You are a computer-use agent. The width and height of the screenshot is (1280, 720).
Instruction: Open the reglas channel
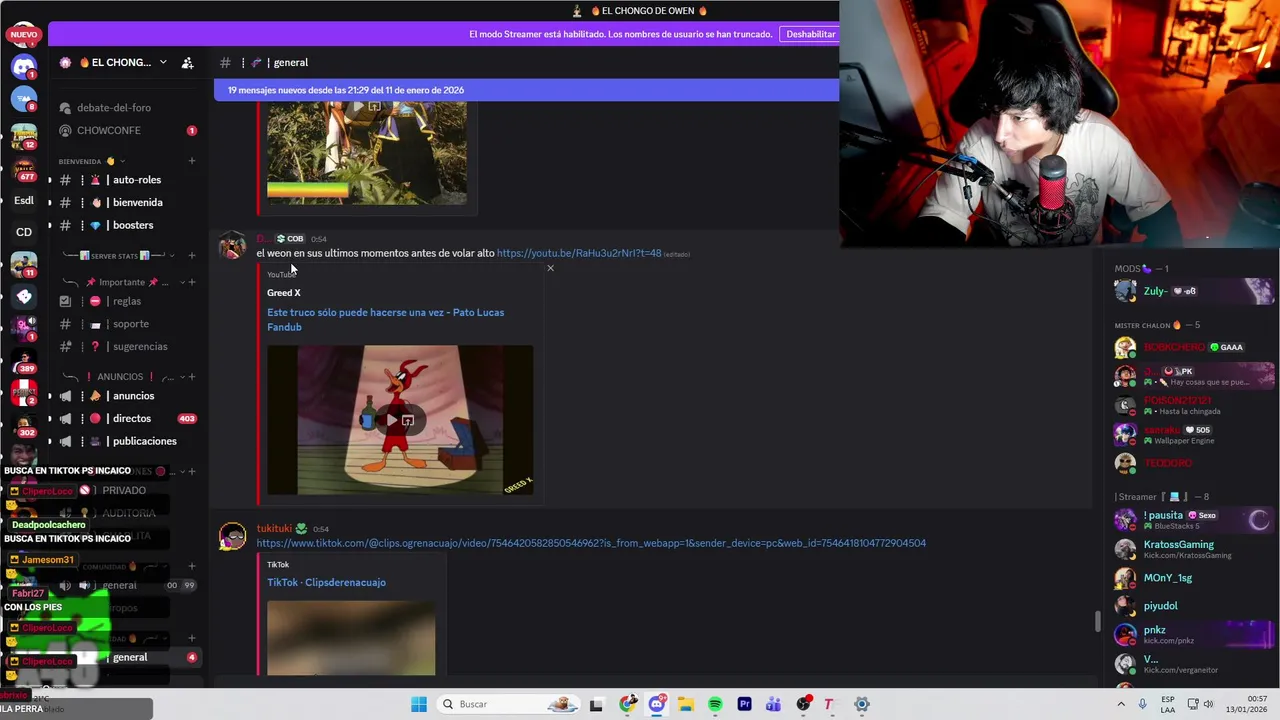pyautogui.click(x=127, y=301)
